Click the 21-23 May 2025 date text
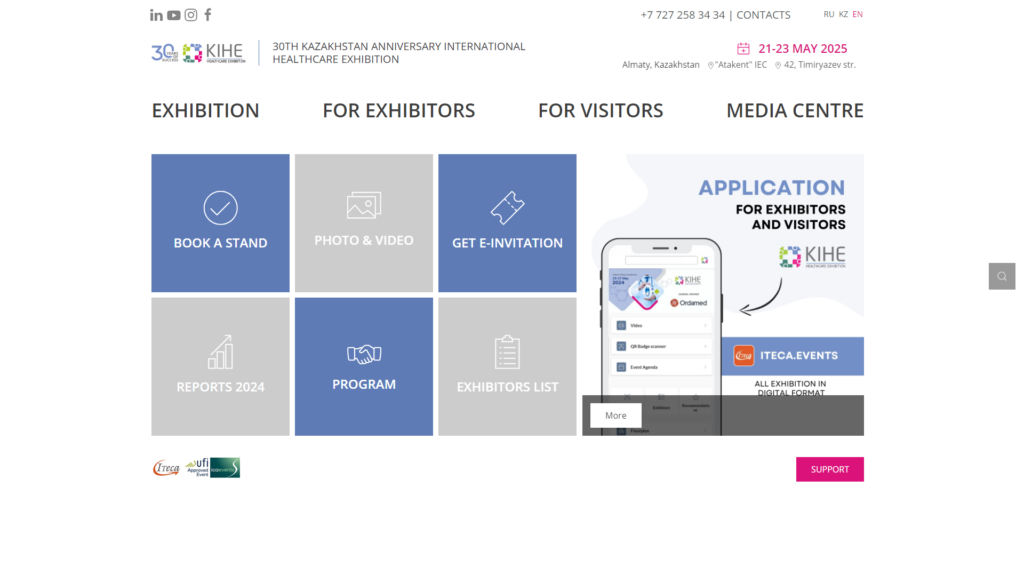 (x=803, y=49)
